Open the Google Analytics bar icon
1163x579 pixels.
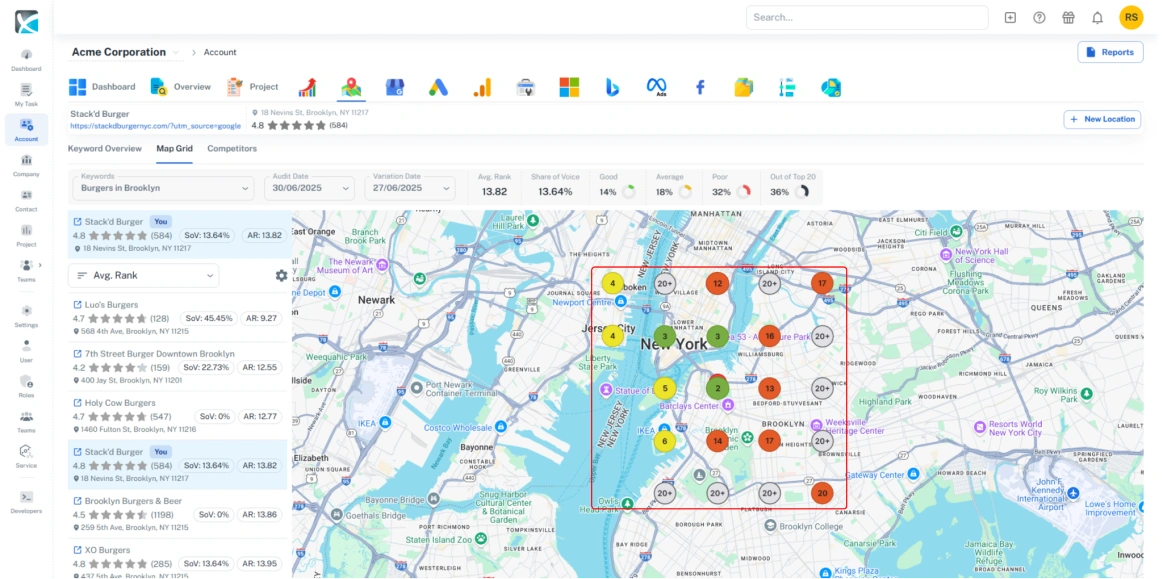click(x=482, y=87)
